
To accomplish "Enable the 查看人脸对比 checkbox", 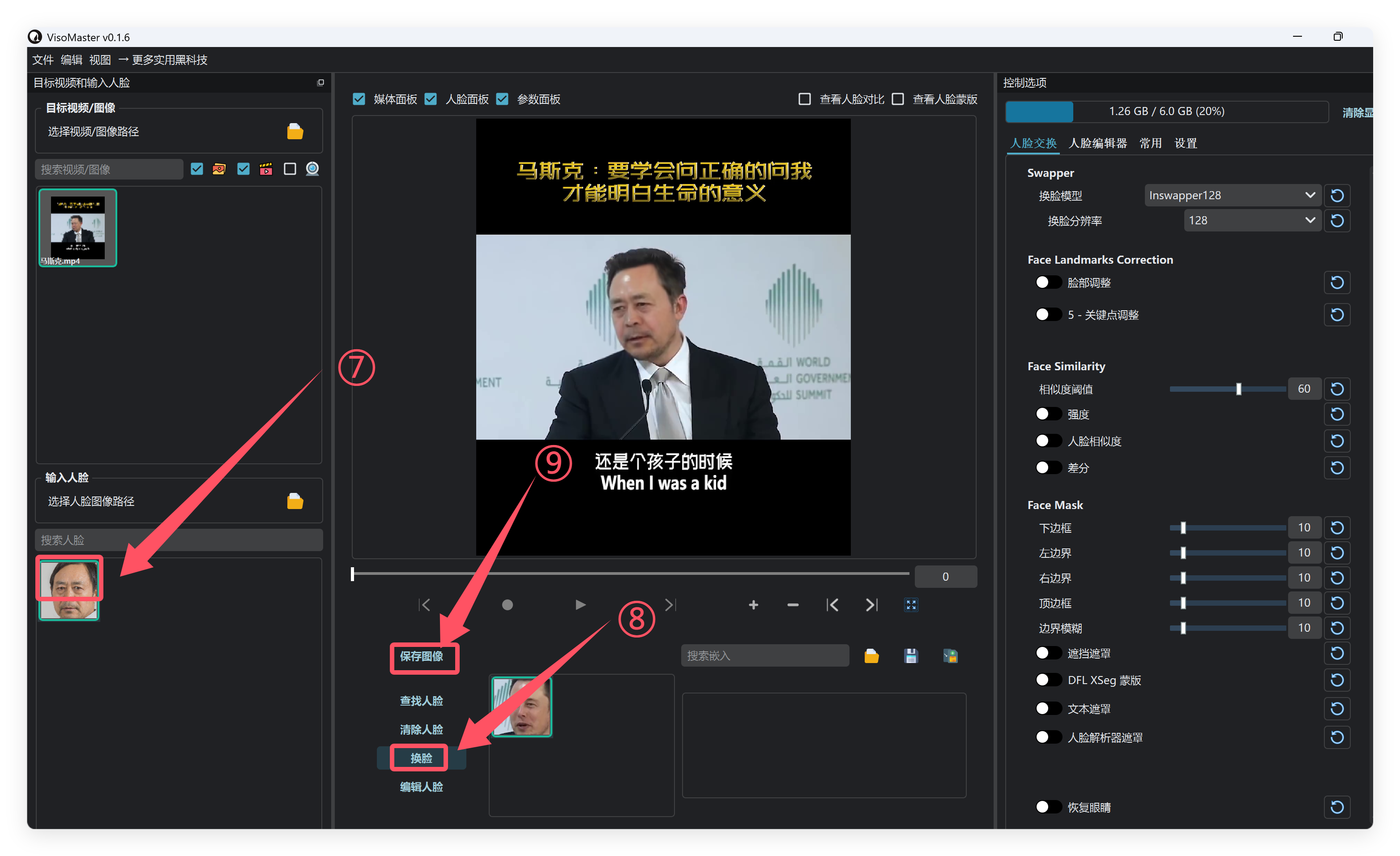I will click(x=805, y=99).
